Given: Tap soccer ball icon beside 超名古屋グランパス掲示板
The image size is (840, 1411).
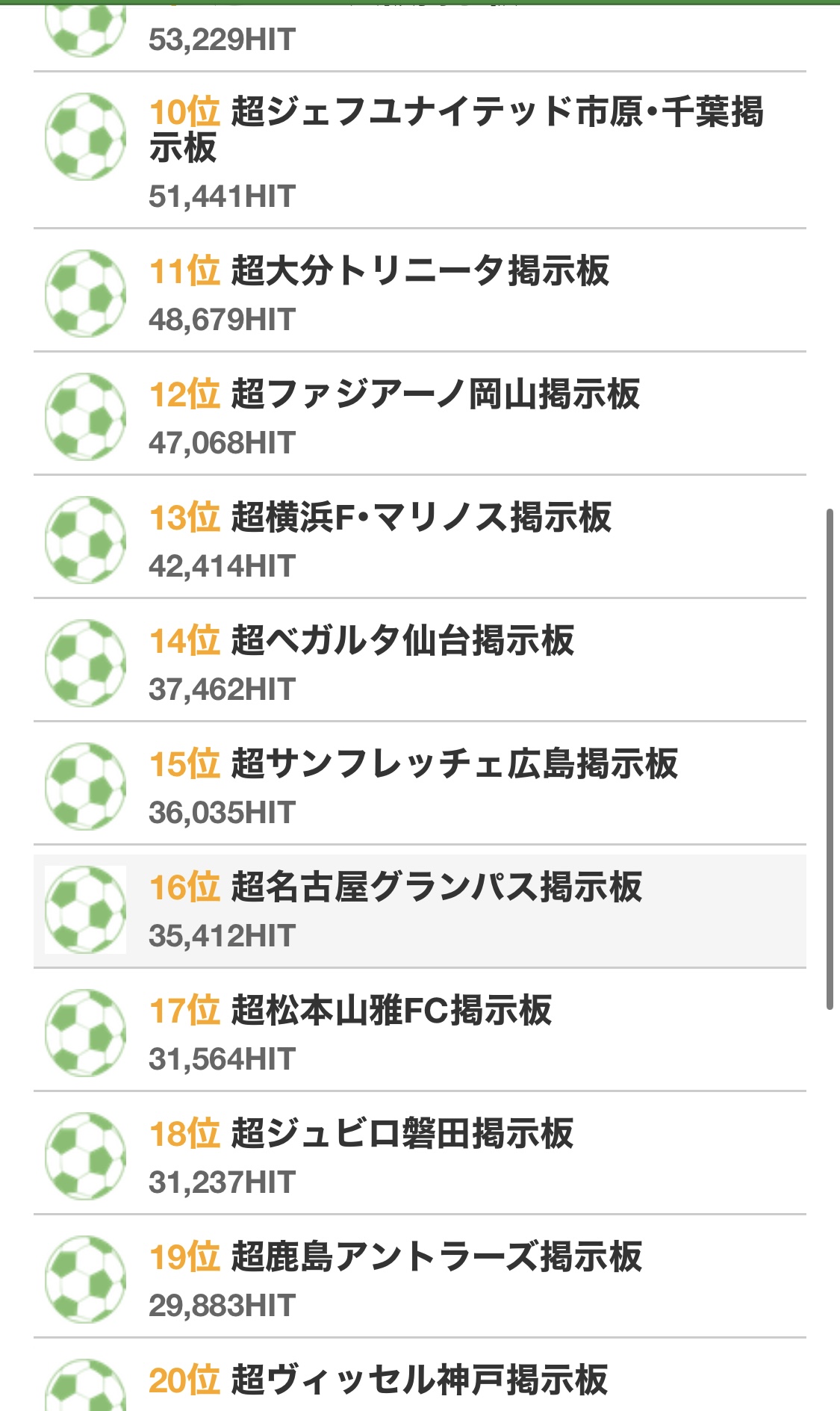Looking at the screenshot, I should pos(85,909).
